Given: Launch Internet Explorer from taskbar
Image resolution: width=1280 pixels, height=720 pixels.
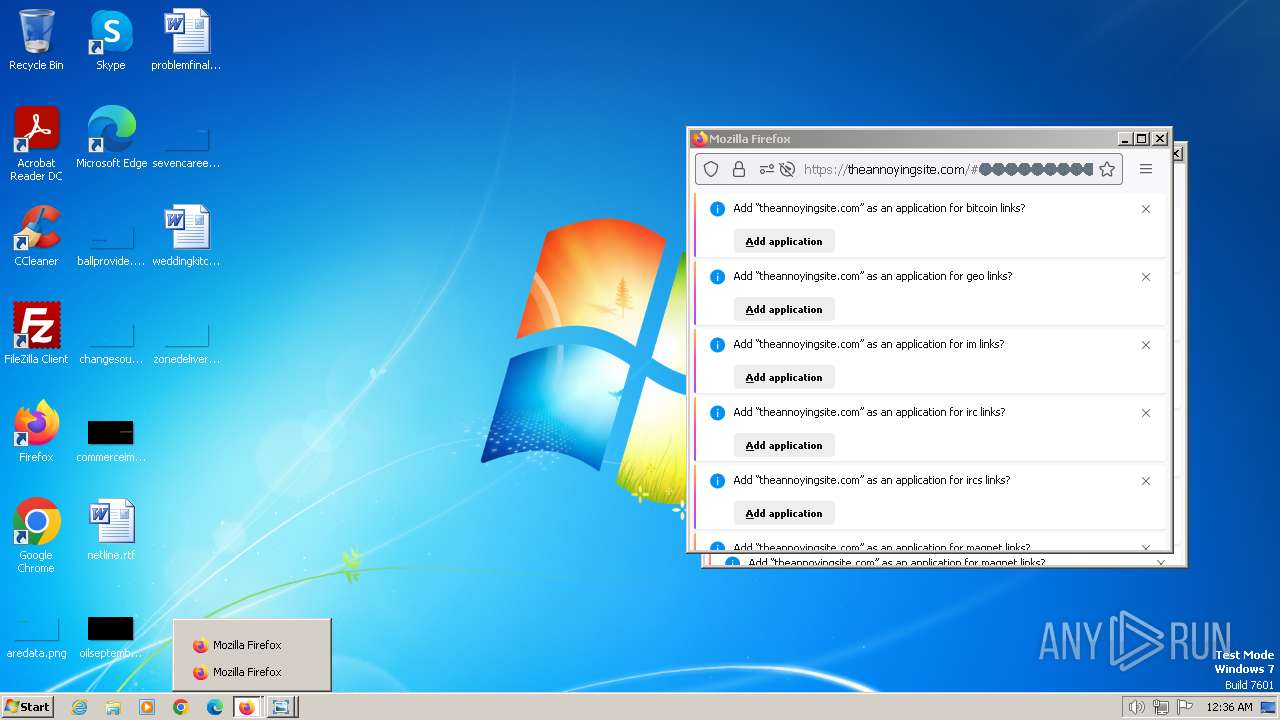Looking at the screenshot, I should [x=79, y=707].
